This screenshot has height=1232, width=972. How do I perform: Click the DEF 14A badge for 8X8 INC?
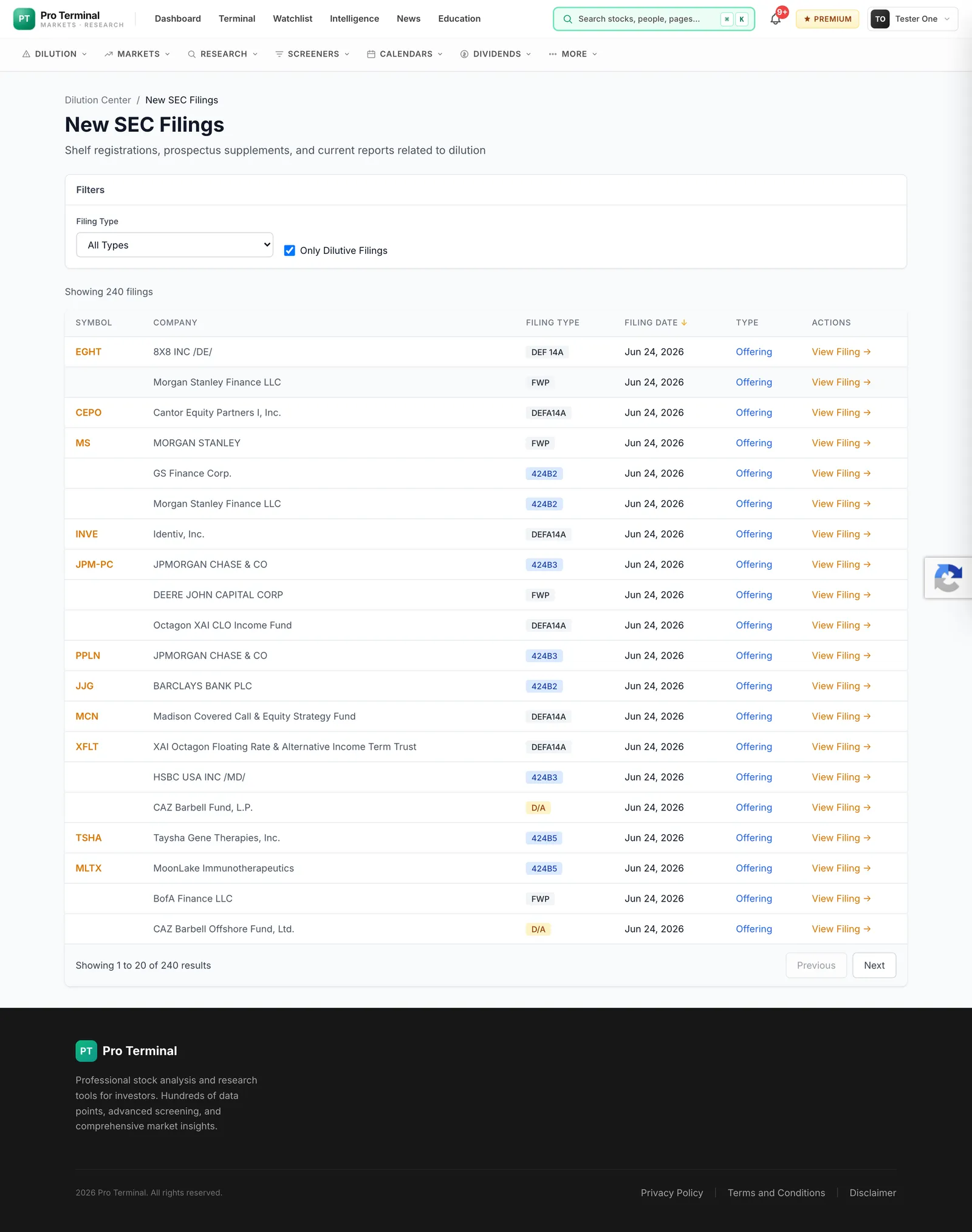[x=547, y=352]
